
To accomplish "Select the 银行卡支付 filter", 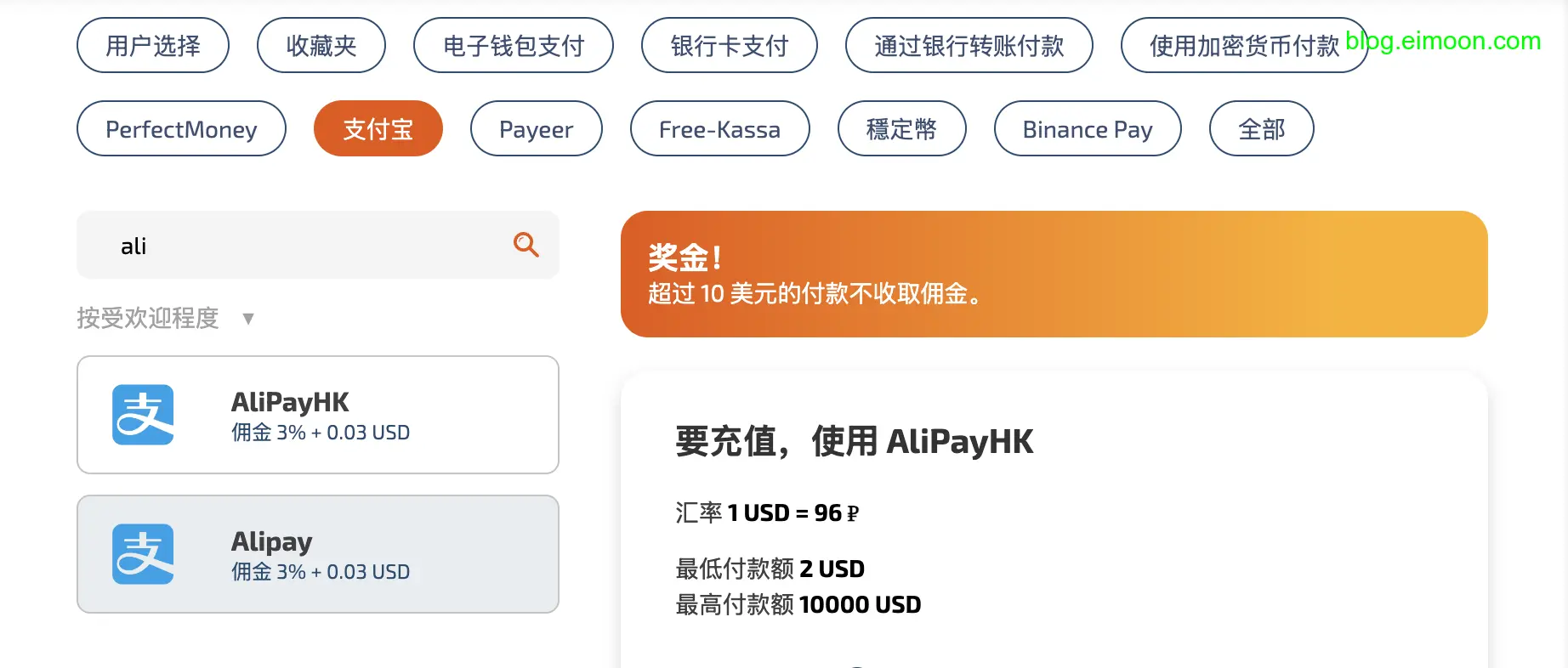I will [730, 46].
